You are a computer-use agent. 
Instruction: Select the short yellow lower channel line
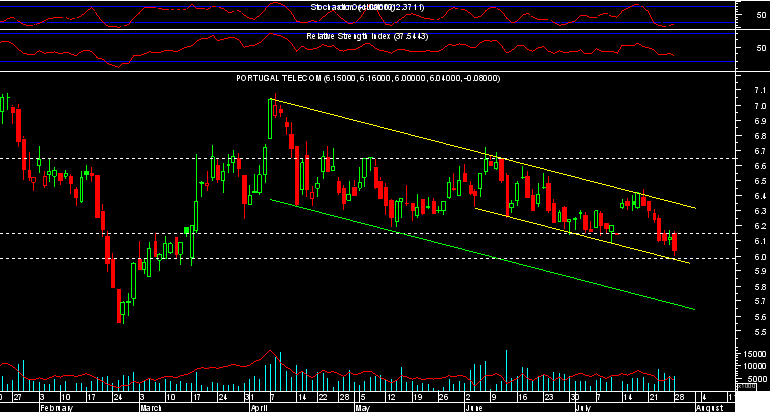pyautogui.click(x=582, y=236)
